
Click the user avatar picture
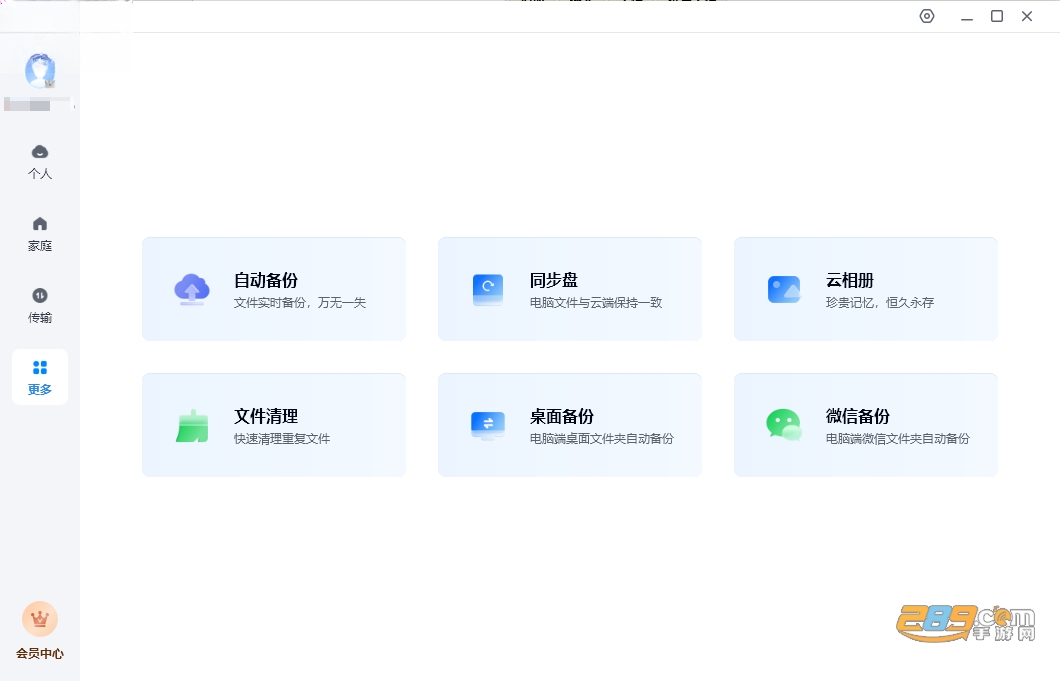[40, 70]
